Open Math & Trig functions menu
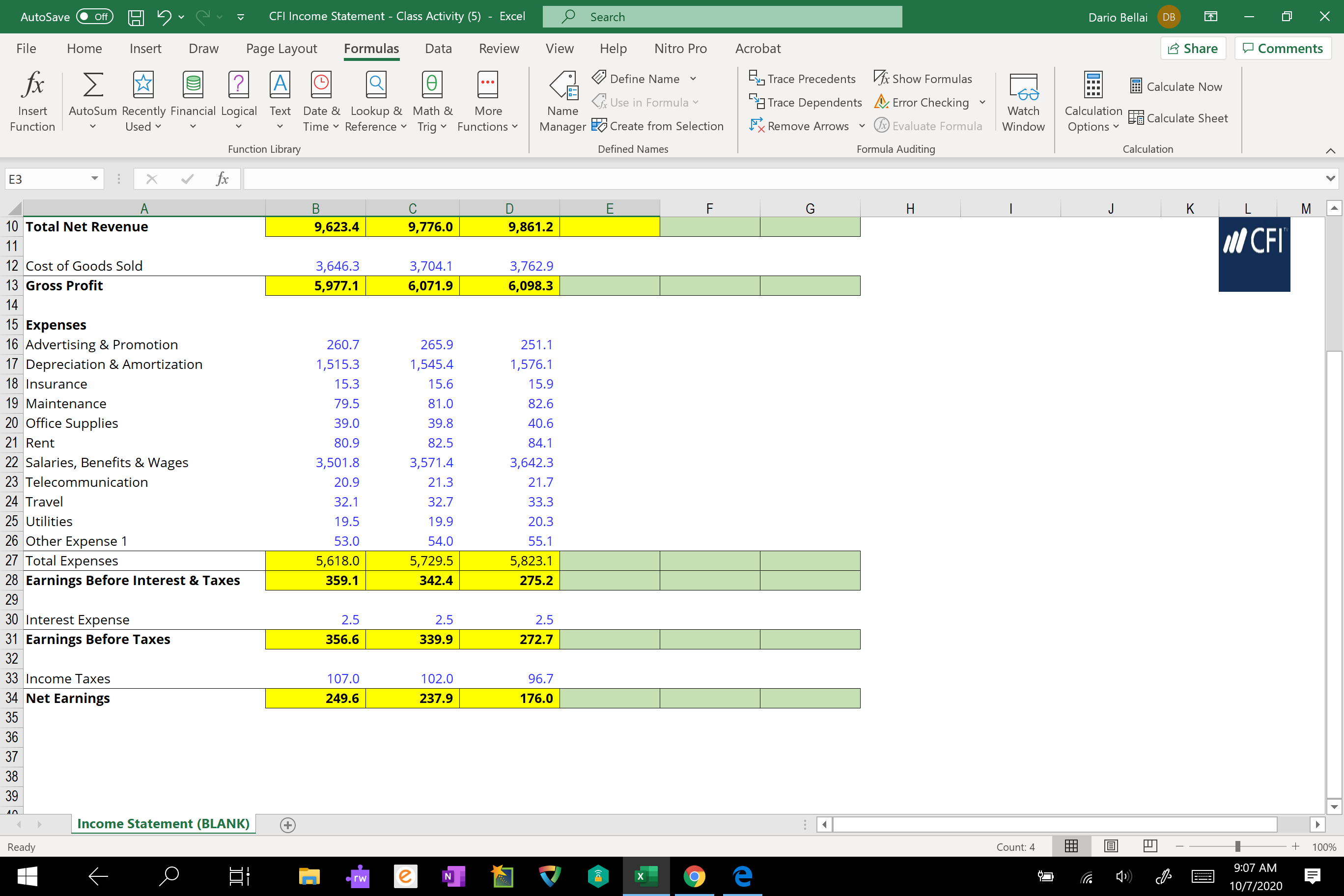The height and width of the screenshot is (896, 1344). [x=432, y=101]
